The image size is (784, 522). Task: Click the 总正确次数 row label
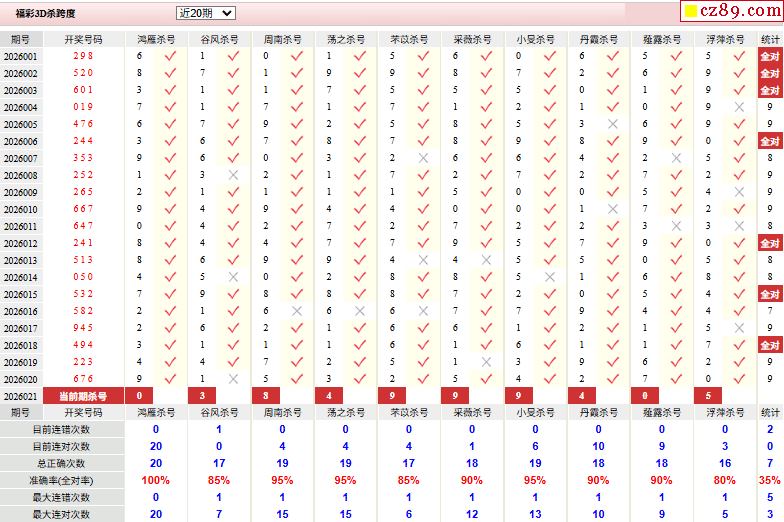61,464
